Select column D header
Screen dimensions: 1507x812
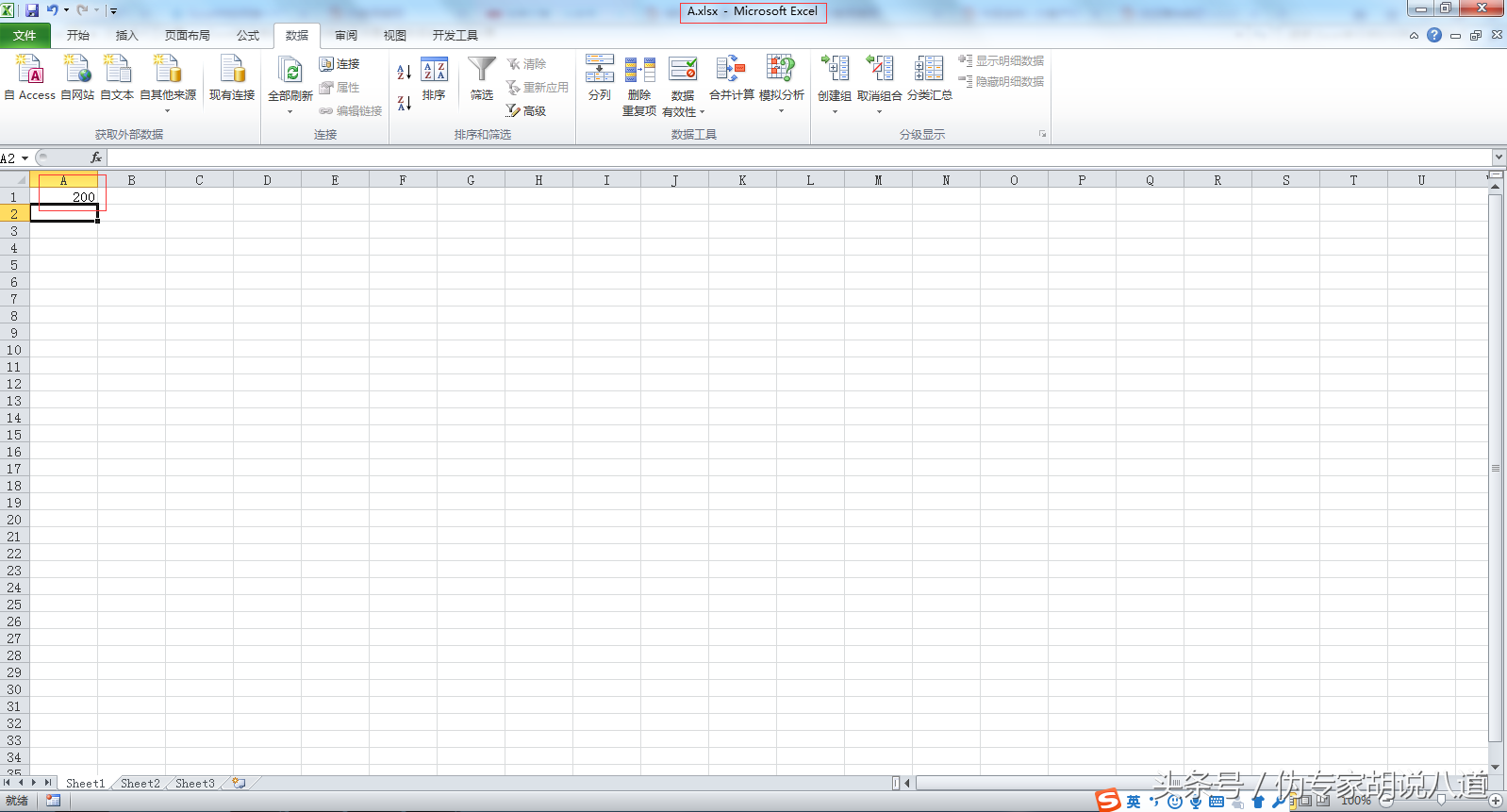pyautogui.click(x=267, y=180)
